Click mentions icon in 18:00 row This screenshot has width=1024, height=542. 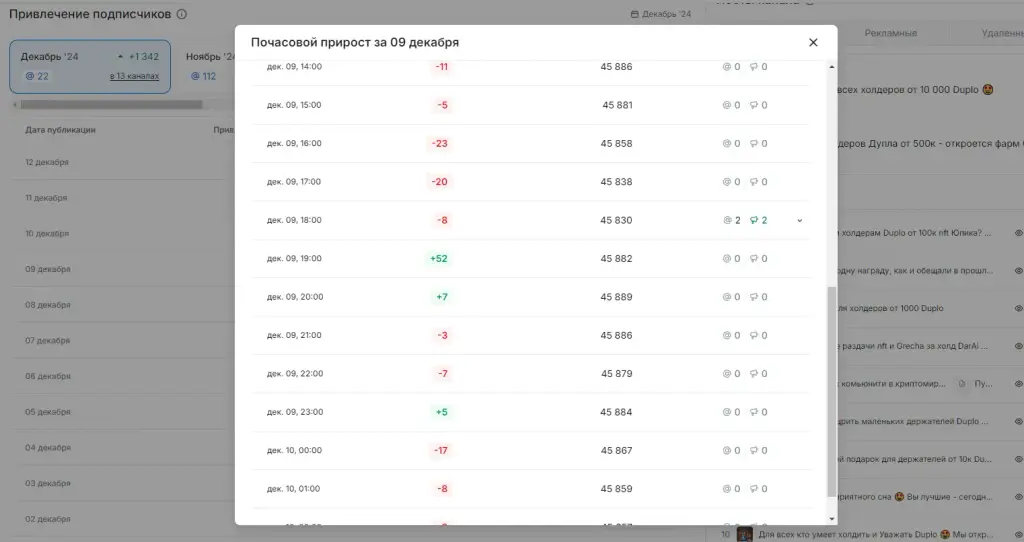tap(727, 220)
